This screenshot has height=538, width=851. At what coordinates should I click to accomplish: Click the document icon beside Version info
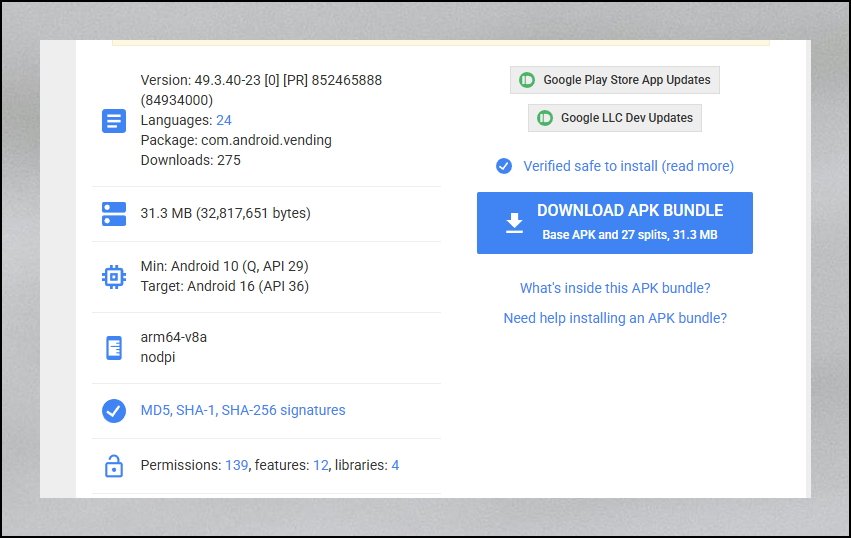pyautogui.click(x=114, y=121)
